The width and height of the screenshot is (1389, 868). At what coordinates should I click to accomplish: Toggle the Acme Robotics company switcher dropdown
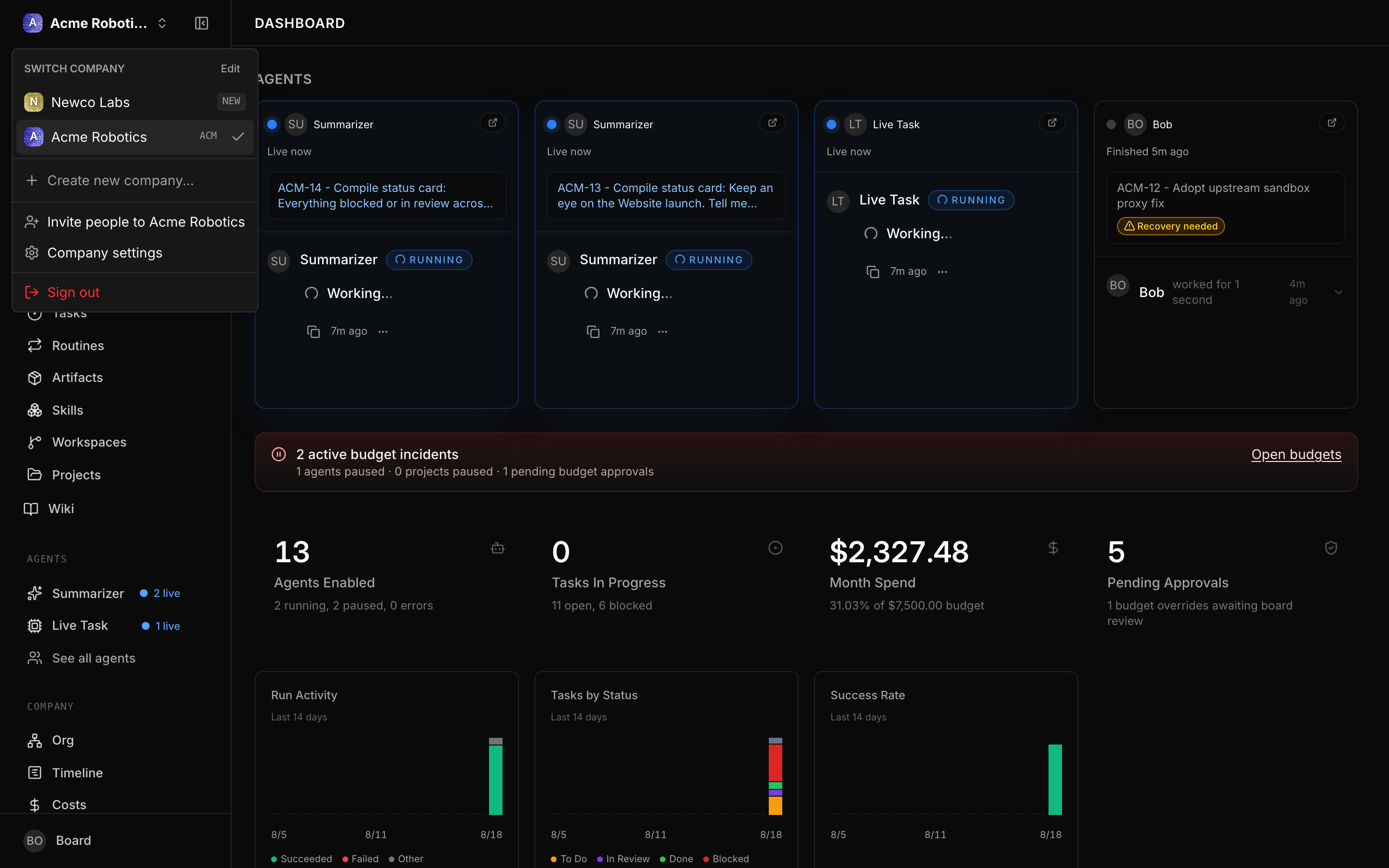point(95,23)
